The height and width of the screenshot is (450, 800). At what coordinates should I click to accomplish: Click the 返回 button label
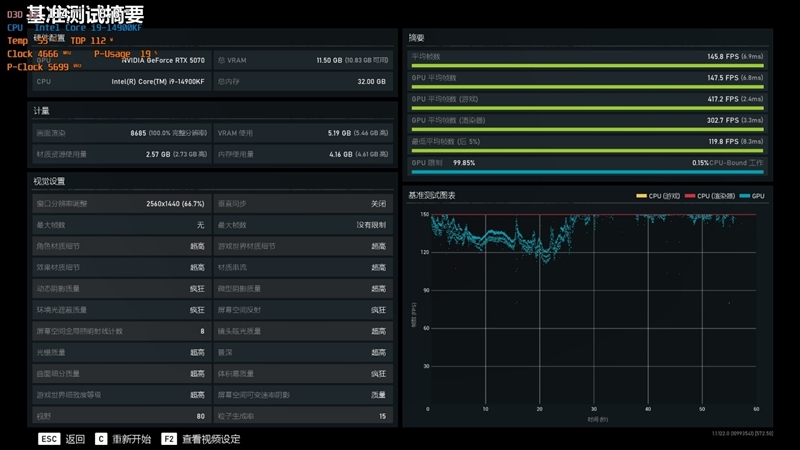pyautogui.click(x=76, y=439)
